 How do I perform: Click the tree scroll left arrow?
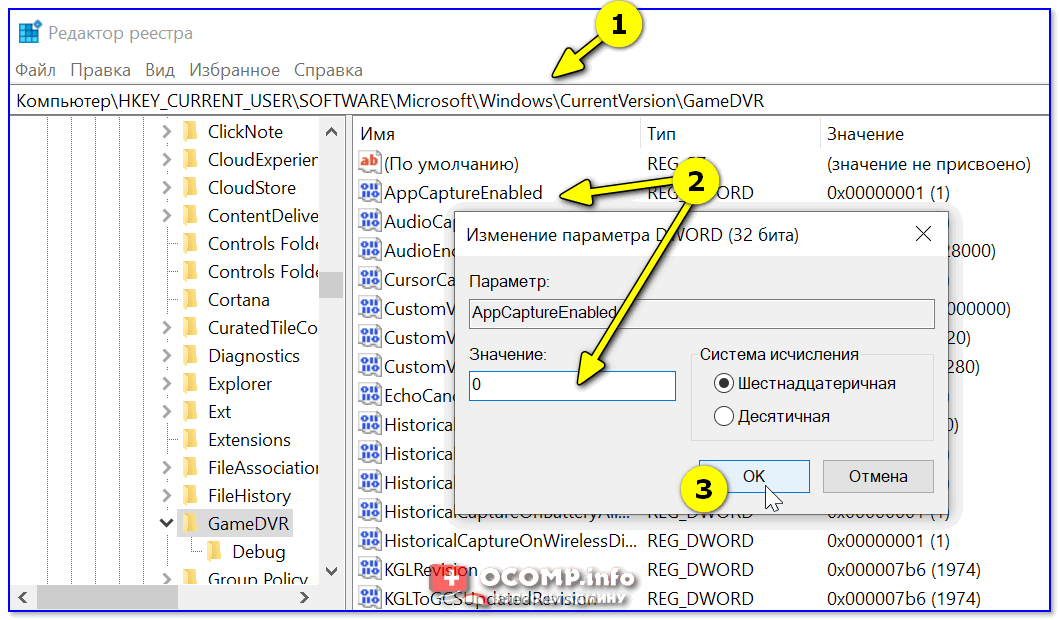pos(23,598)
